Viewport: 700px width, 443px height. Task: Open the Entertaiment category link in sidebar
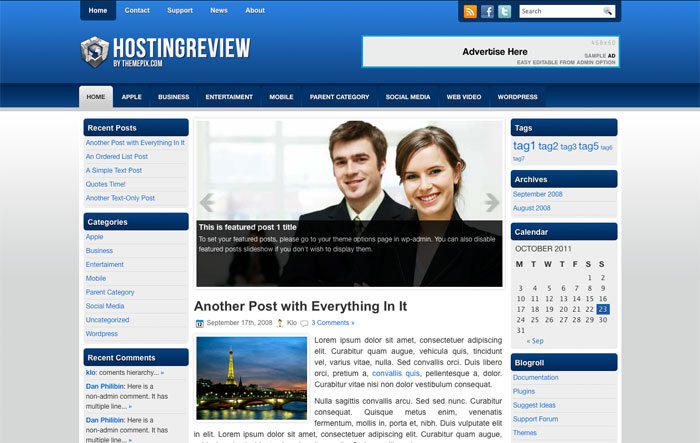(x=104, y=265)
